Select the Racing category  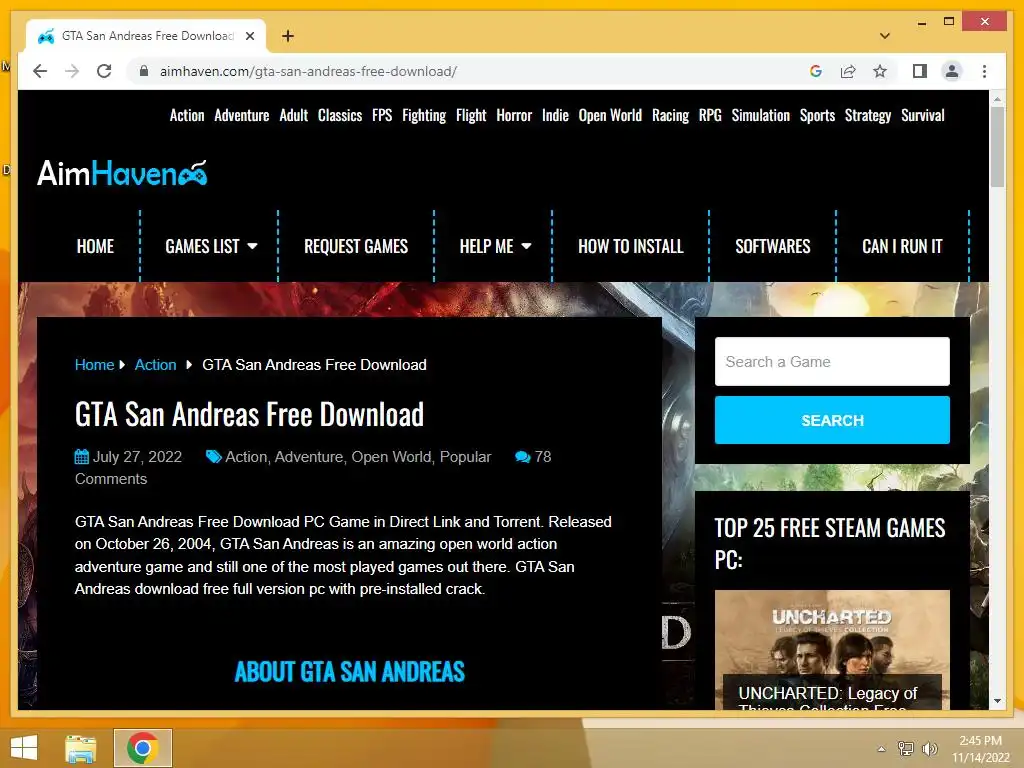tap(670, 116)
